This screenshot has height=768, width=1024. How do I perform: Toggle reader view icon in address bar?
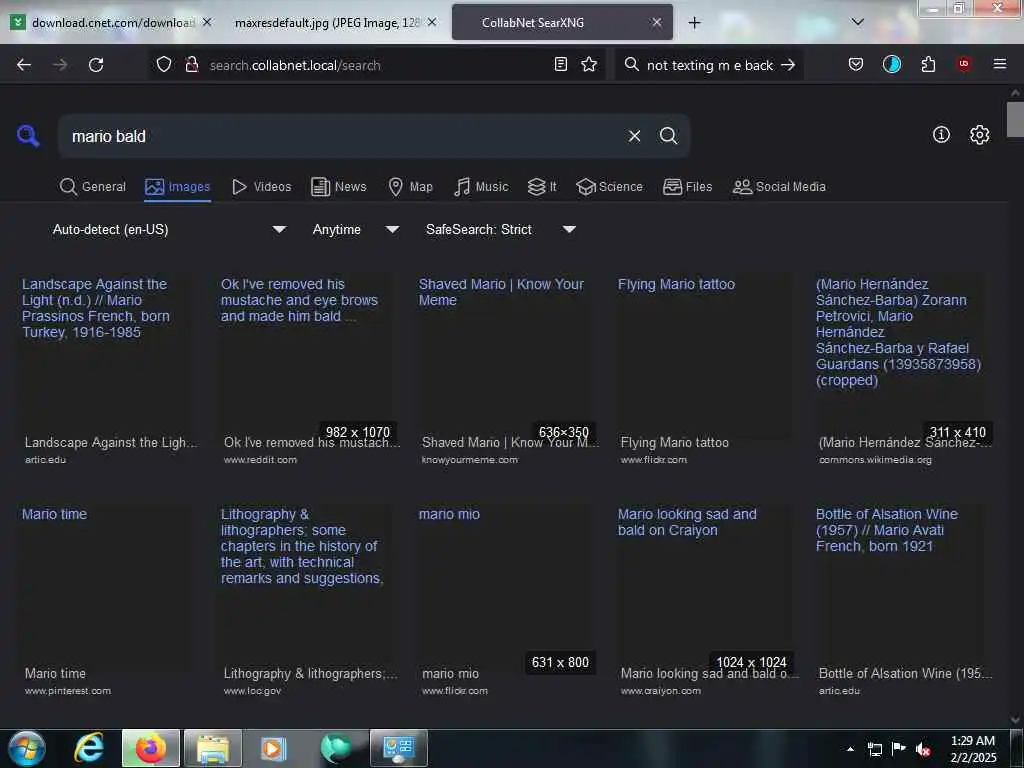pyautogui.click(x=560, y=64)
